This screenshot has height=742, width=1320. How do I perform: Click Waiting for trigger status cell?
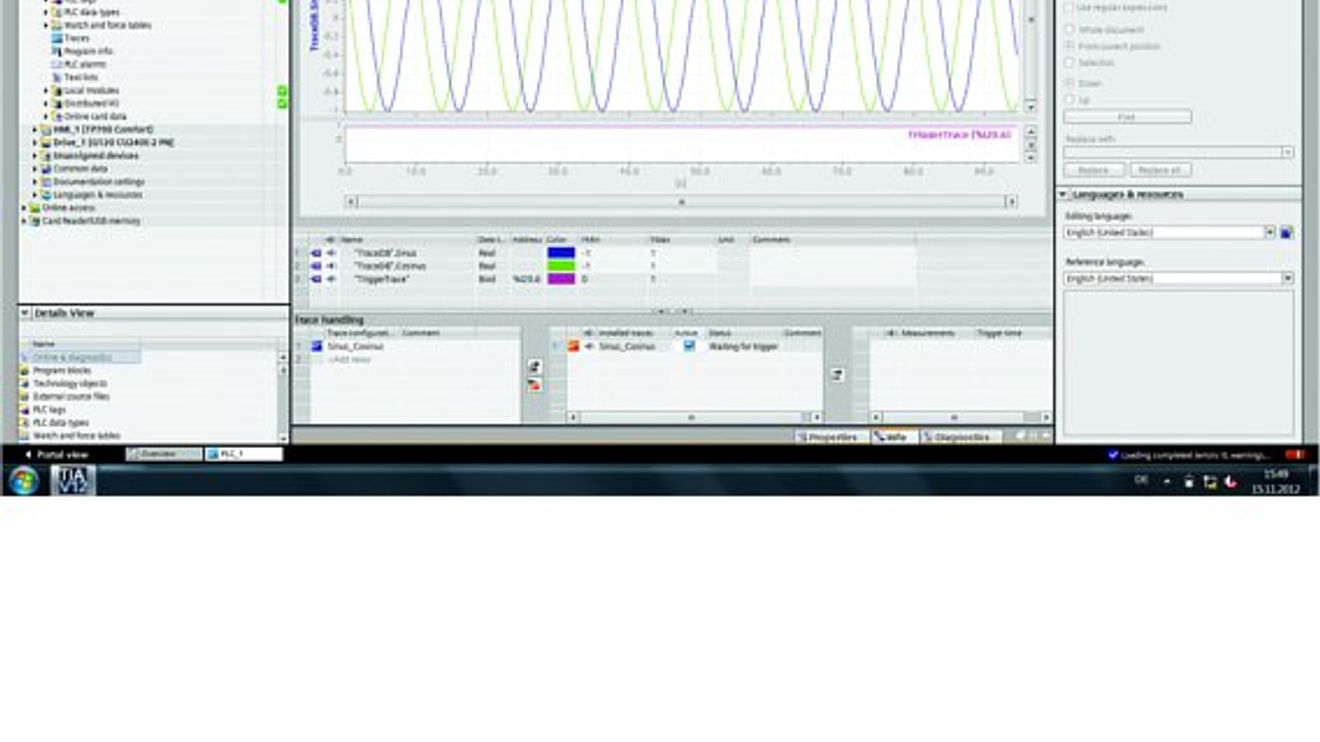coord(742,346)
